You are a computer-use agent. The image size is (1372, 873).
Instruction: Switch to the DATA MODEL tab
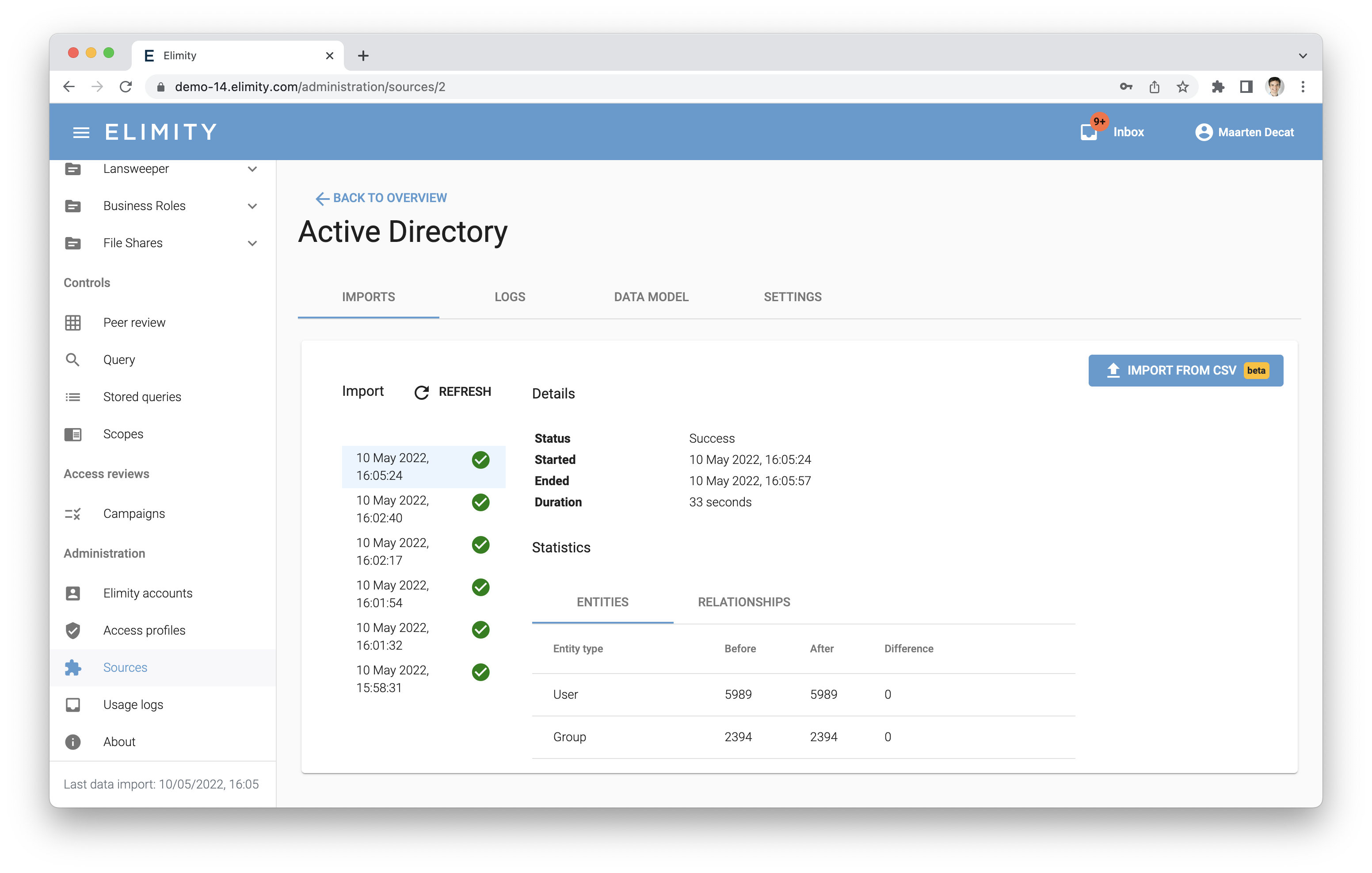[651, 297]
